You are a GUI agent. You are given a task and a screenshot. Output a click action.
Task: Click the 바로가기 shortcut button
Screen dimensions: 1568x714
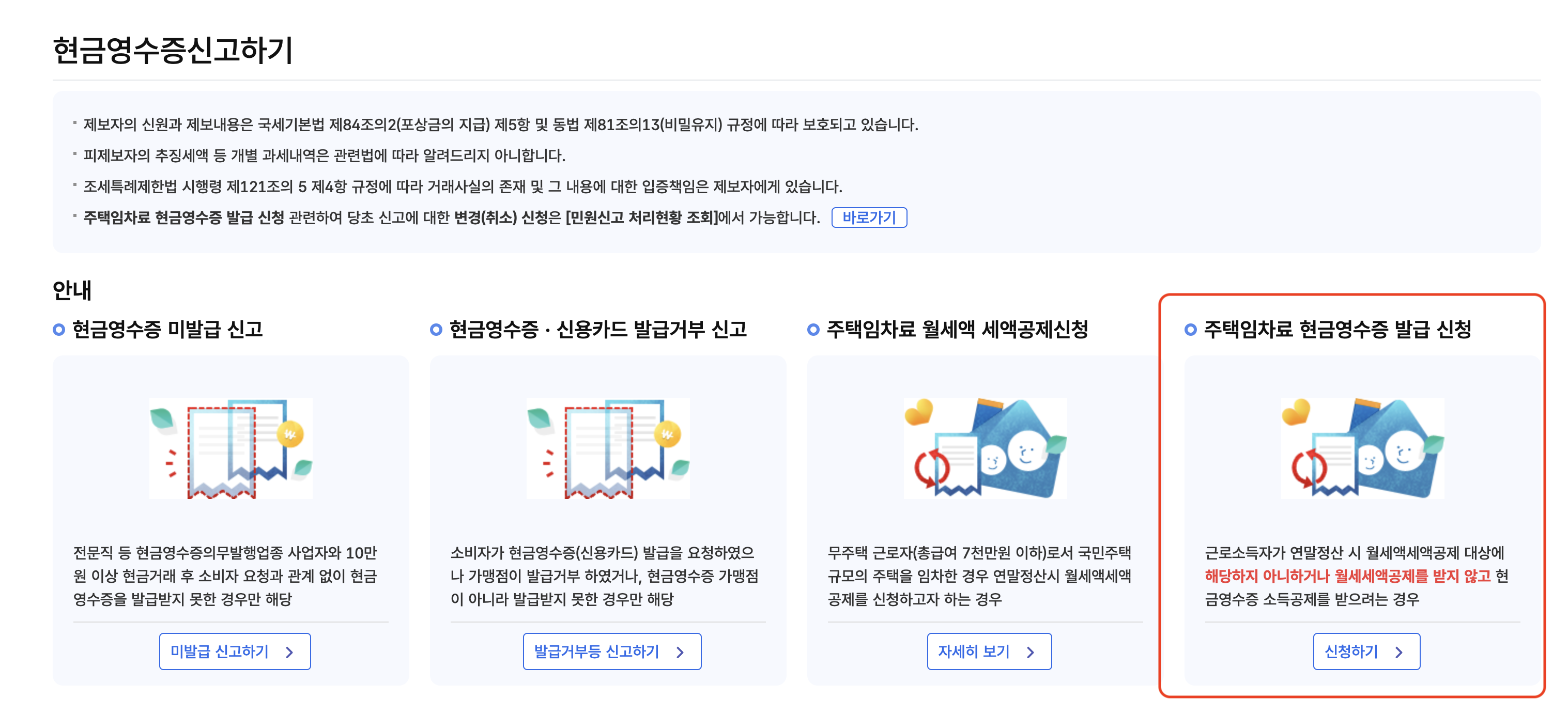[869, 218]
